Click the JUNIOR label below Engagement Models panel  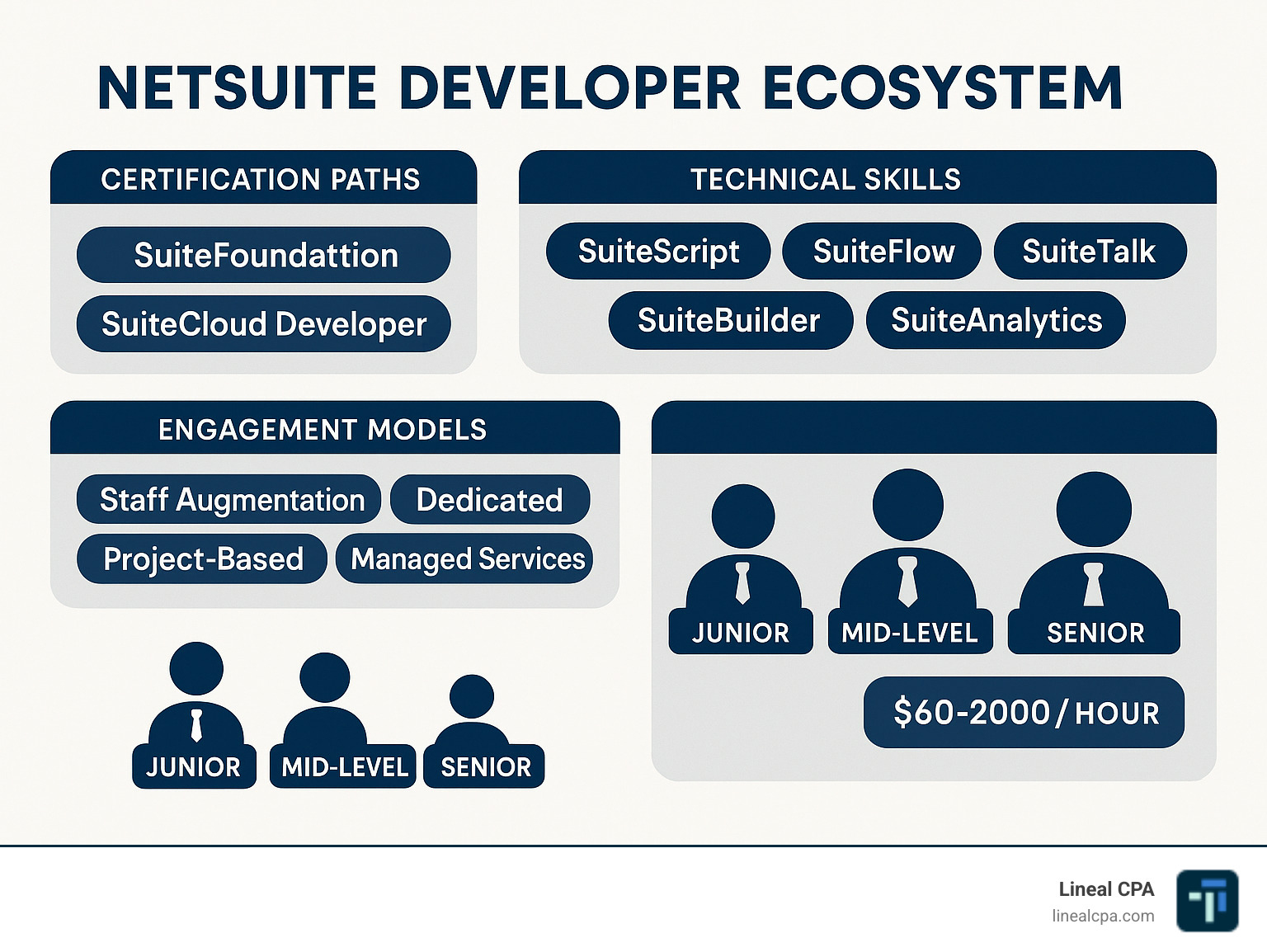coord(194,767)
